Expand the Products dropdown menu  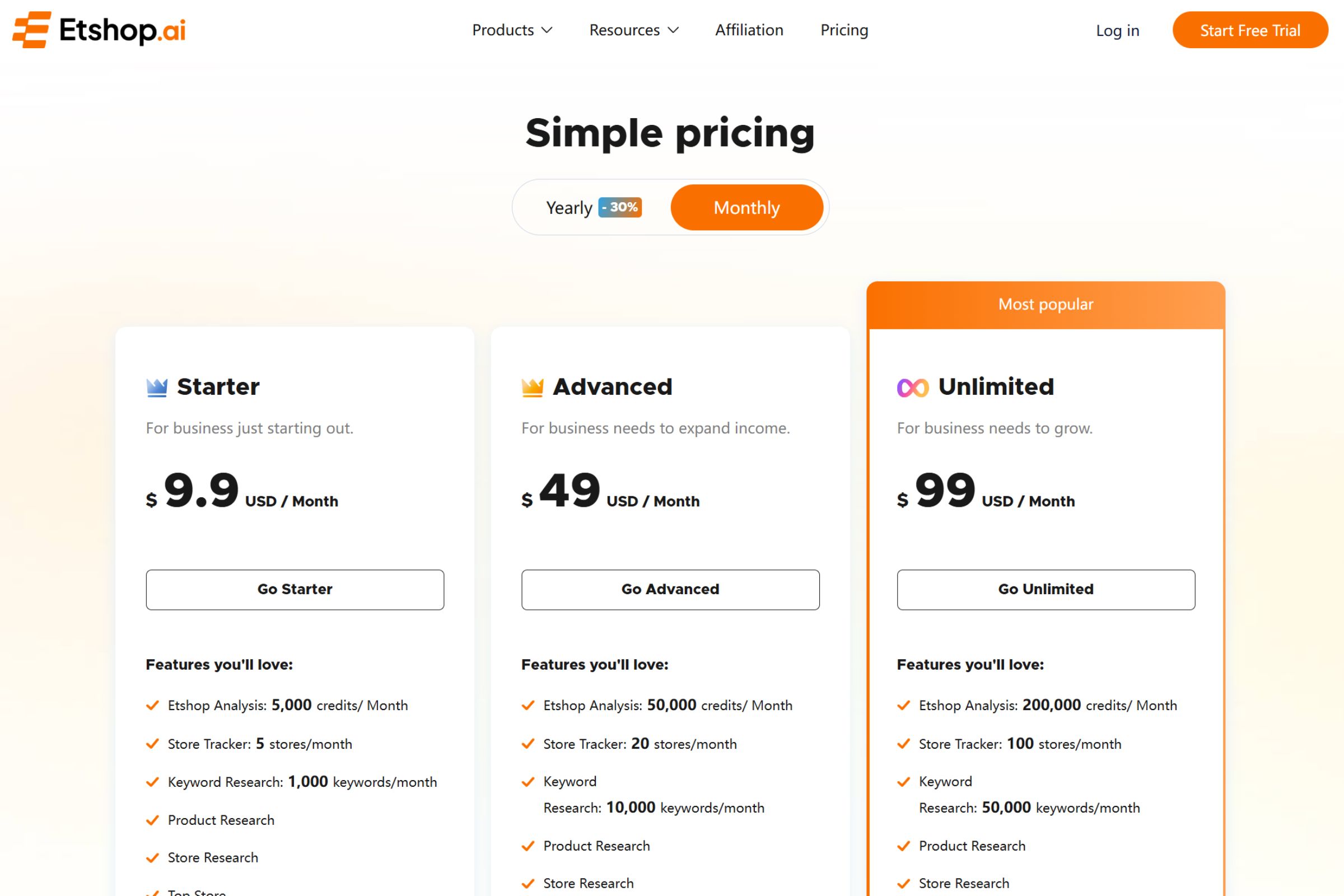point(503,30)
